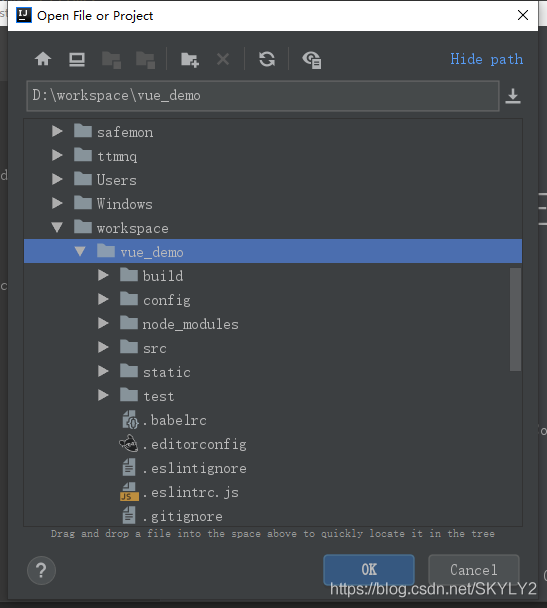Jump to Desktop directory icon

click(x=77, y=59)
